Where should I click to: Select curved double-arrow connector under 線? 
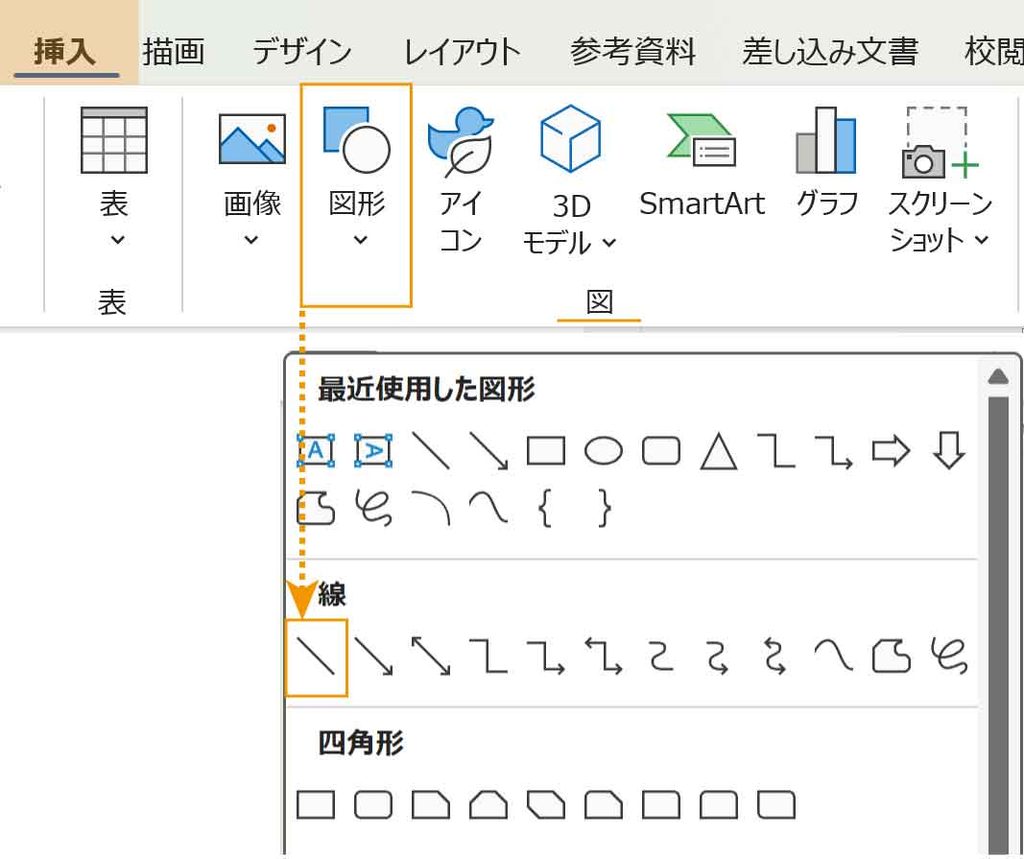[x=776, y=656]
